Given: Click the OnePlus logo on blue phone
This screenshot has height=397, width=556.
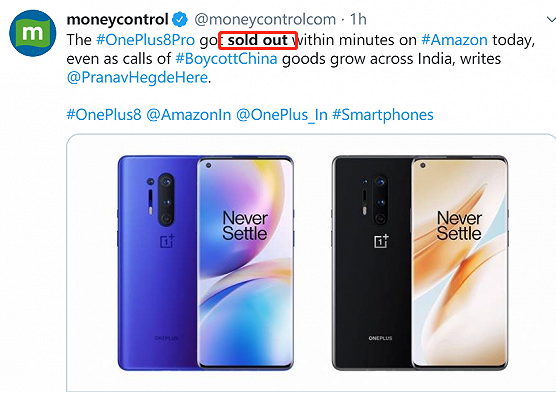Looking at the screenshot, I should pos(167,241).
